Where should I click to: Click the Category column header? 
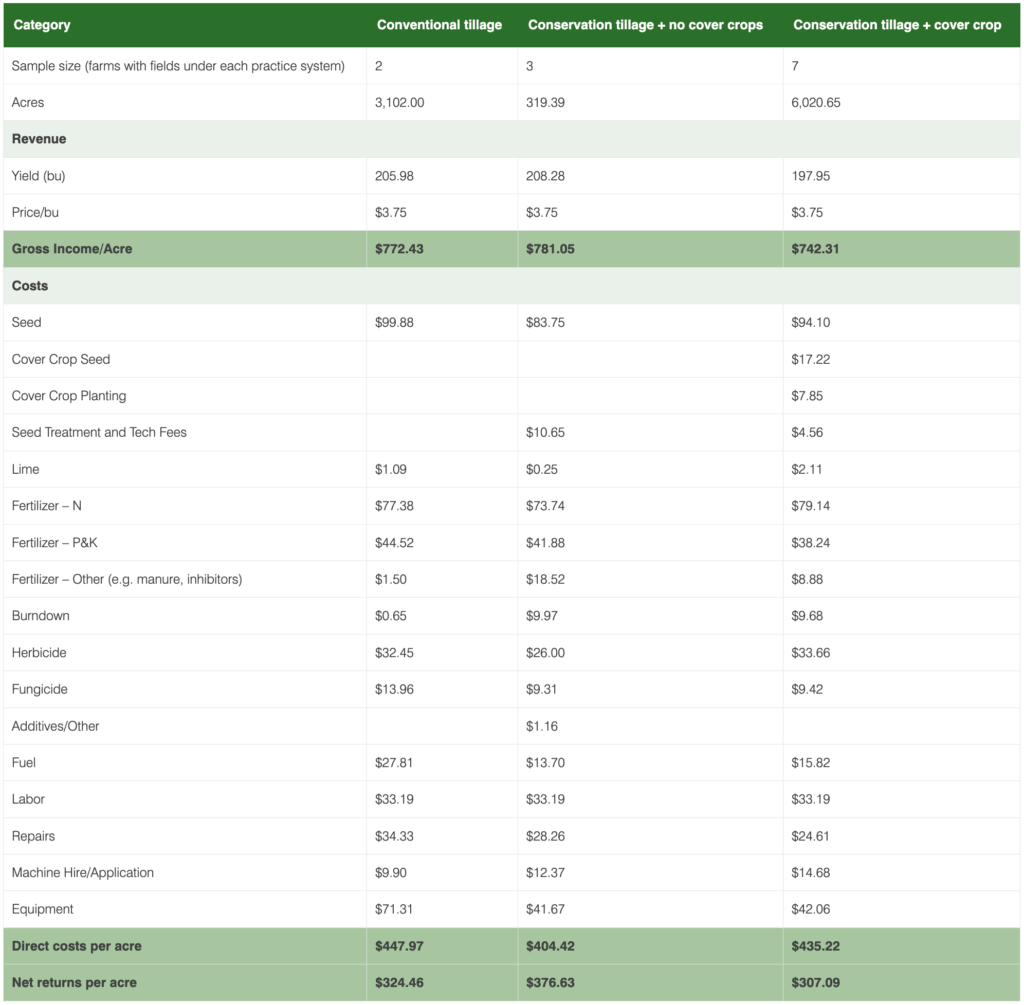[42, 25]
